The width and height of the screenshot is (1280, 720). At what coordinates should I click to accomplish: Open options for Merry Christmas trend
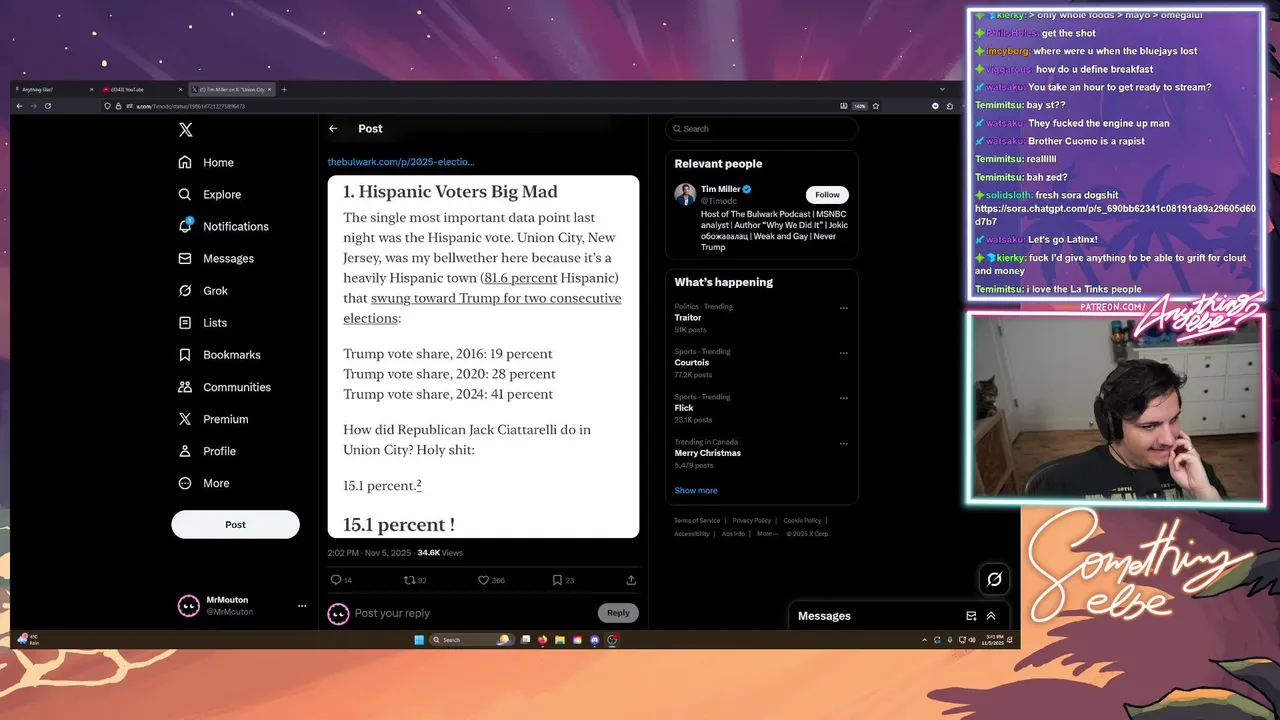844,443
